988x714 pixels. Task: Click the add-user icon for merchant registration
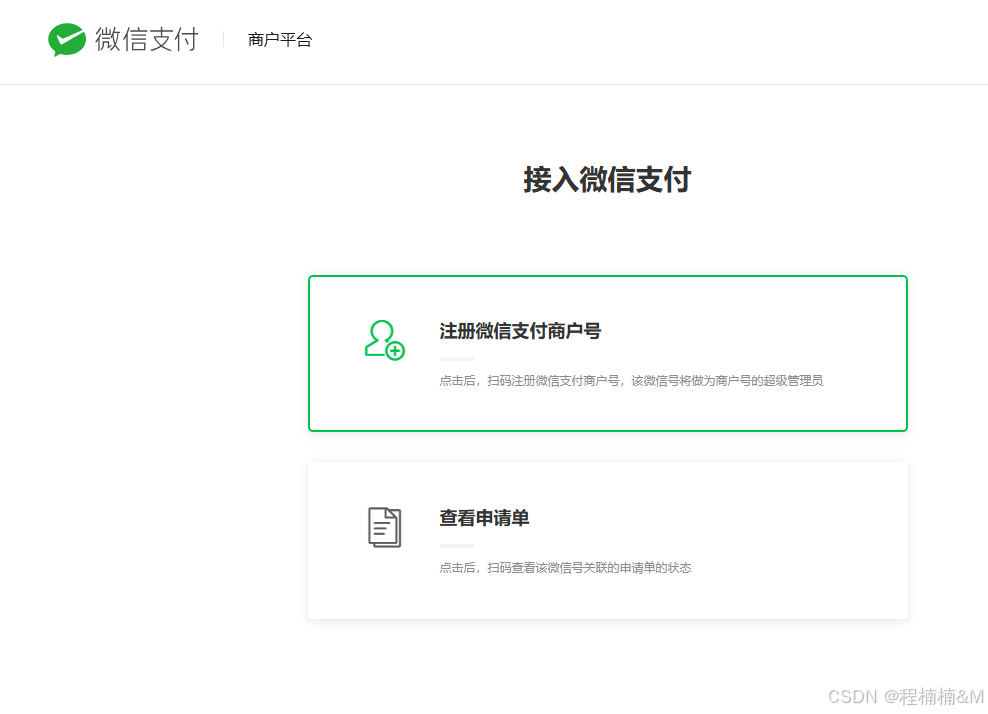384,340
